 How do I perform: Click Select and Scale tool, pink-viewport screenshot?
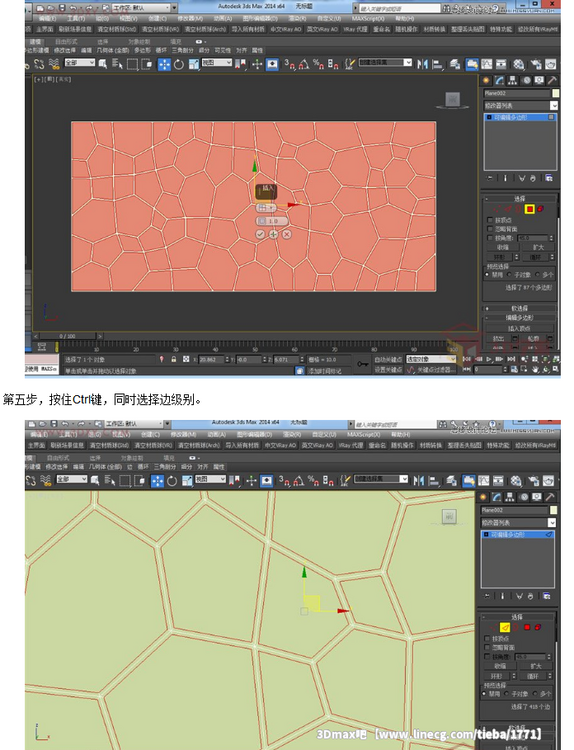194,65
